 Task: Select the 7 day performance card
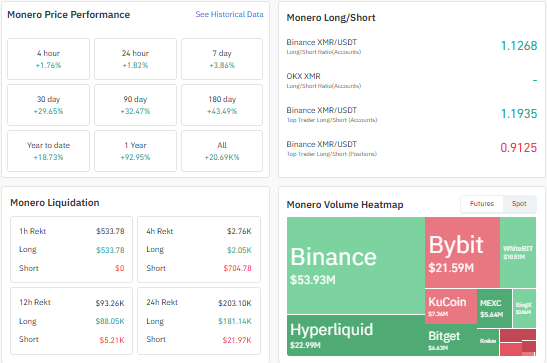[x=222, y=59]
